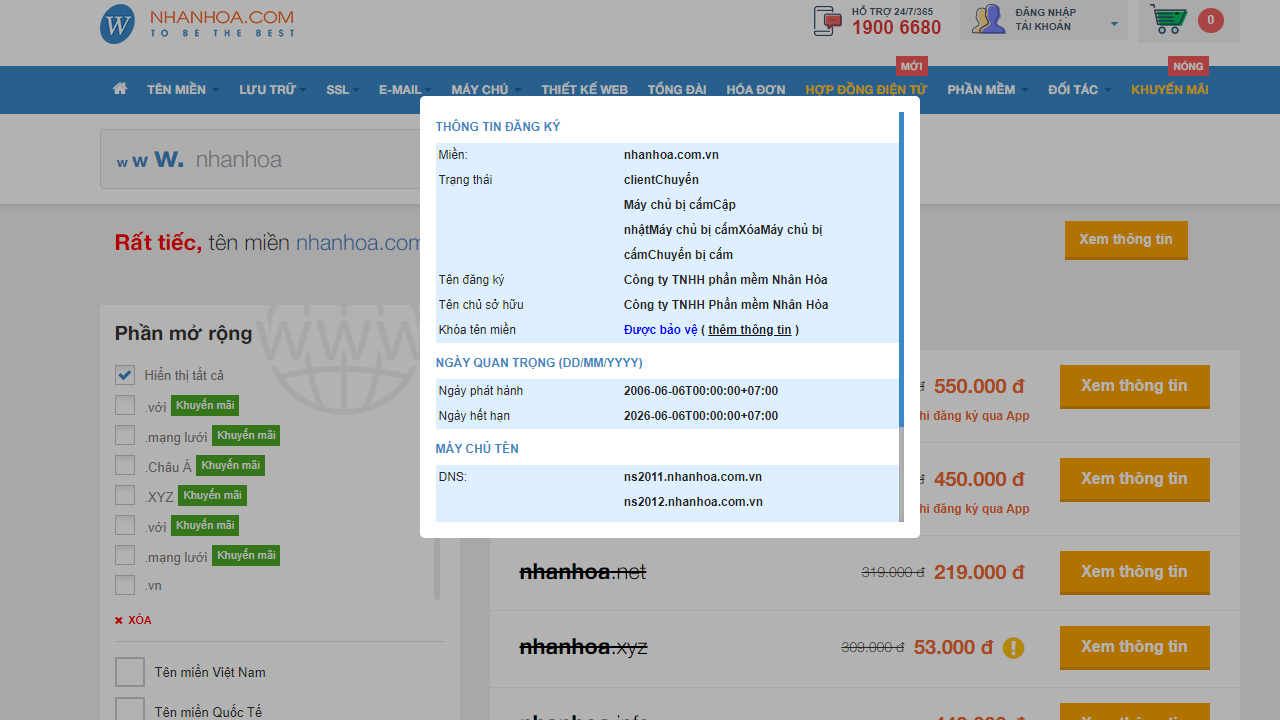
Task: Click the issue date 2006-06-06 value
Action: coord(701,391)
